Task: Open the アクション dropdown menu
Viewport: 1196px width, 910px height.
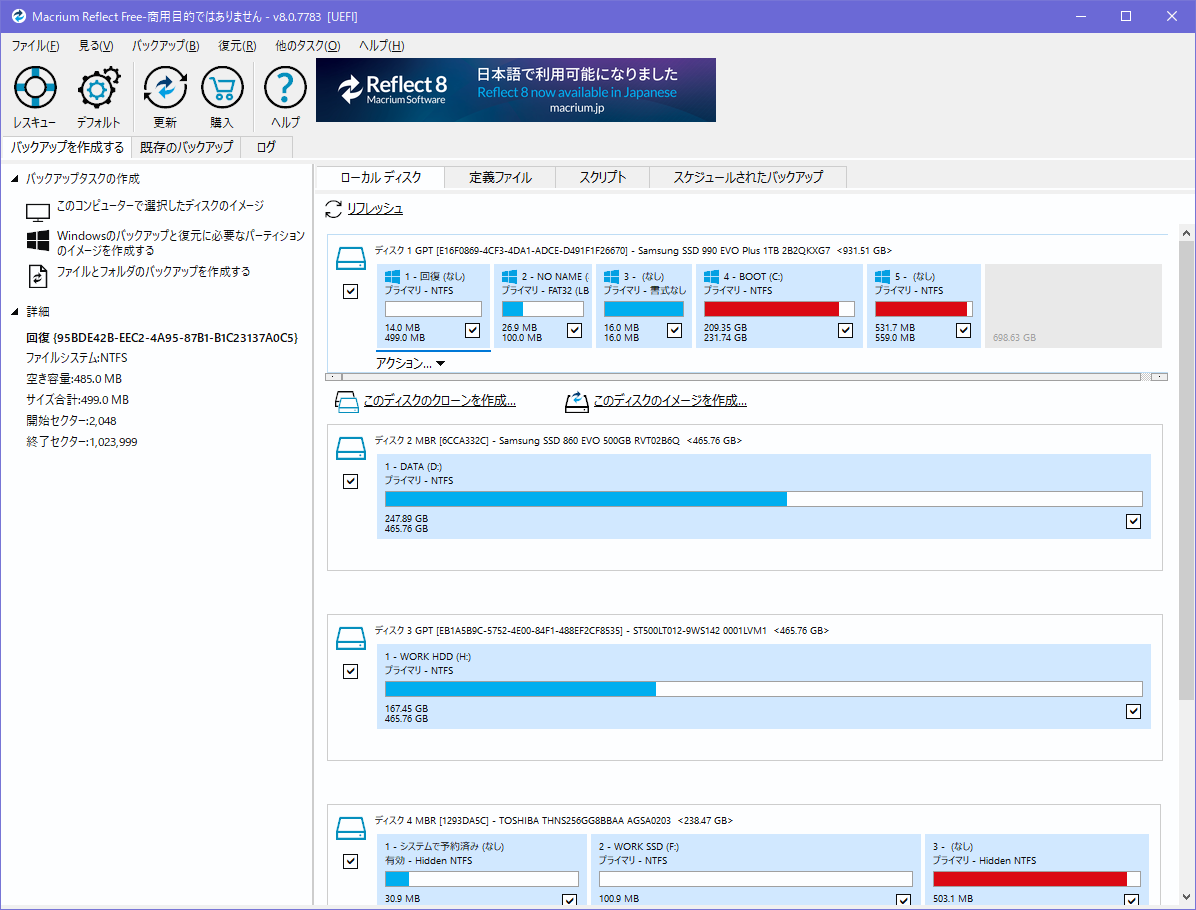Action: pyautogui.click(x=410, y=364)
